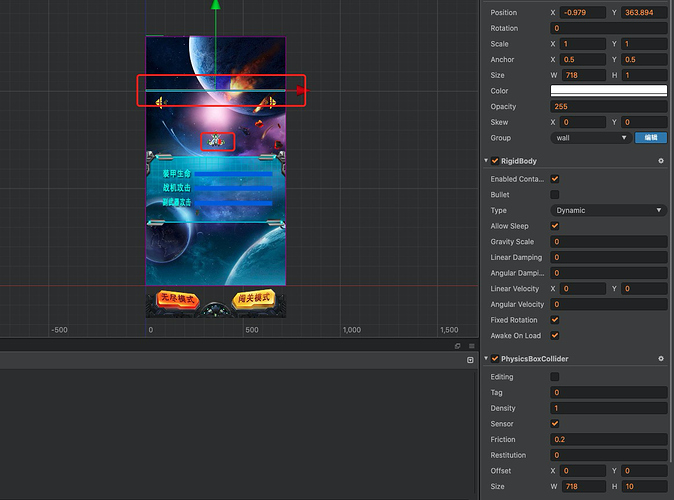Select the 无尽模式 button in the scene
This screenshot has width=674, height=500.
tap(178, 299)
